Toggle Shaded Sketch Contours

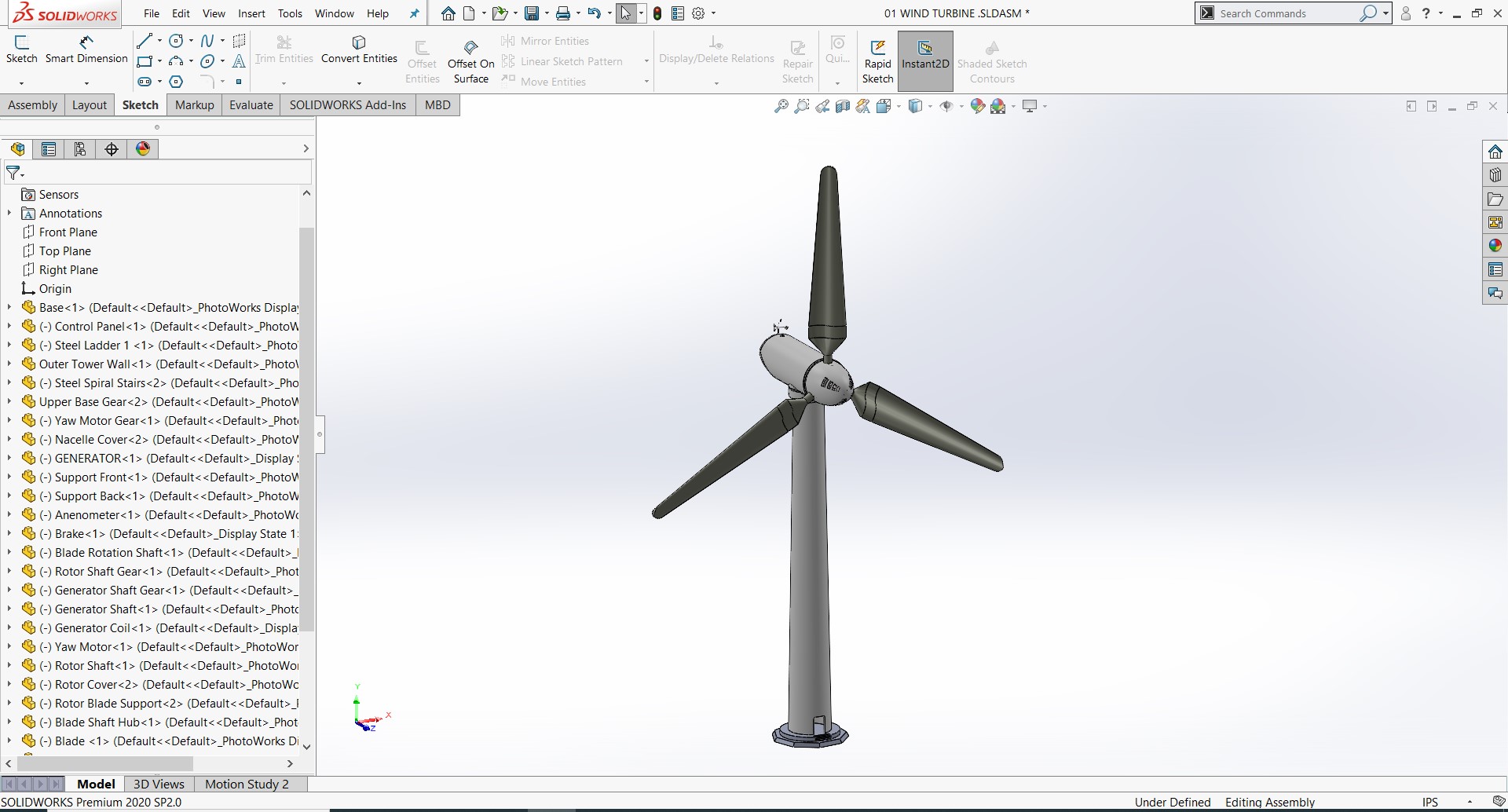992,61
